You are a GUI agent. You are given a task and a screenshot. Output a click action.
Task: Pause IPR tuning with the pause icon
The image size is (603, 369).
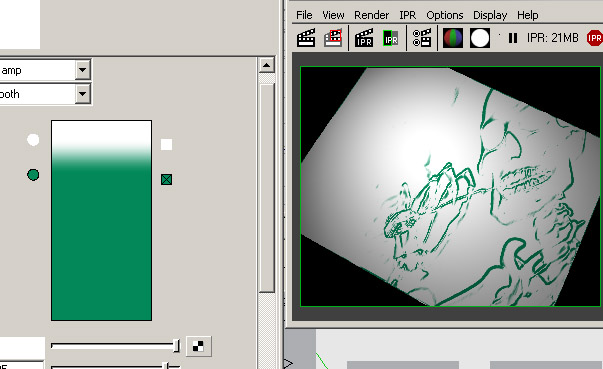[513, 38]
